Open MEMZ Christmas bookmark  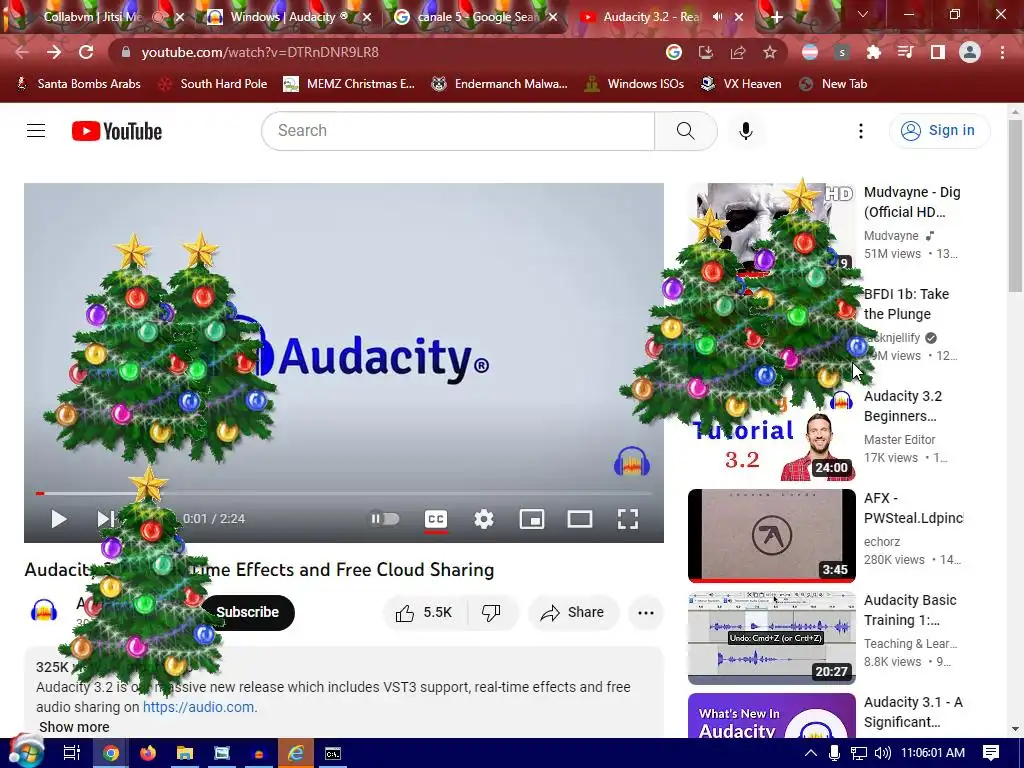[349, 84]
